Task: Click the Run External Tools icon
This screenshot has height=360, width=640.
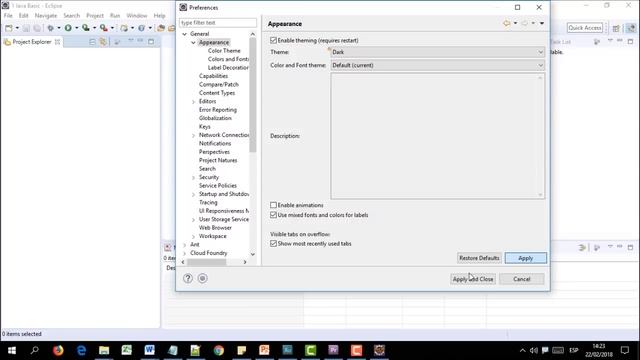Action: coord(104,28)
